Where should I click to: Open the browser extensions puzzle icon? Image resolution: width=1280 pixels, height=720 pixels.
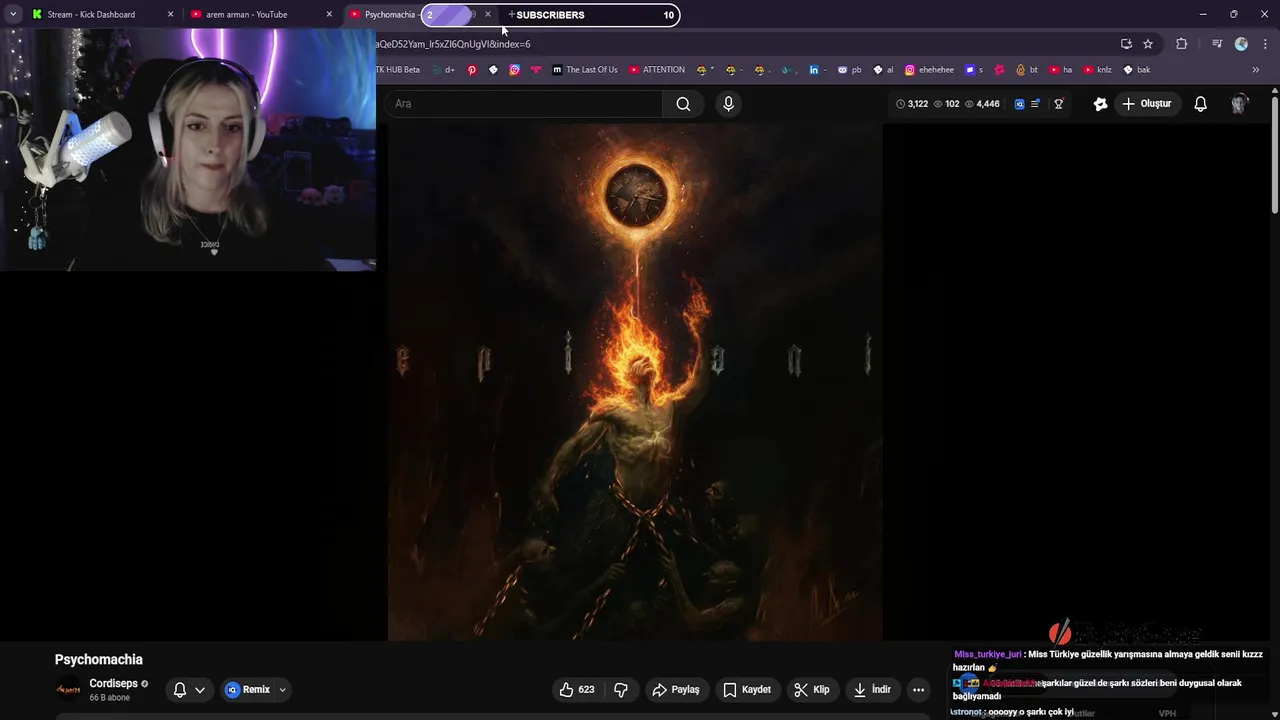tap(1182, 44)
